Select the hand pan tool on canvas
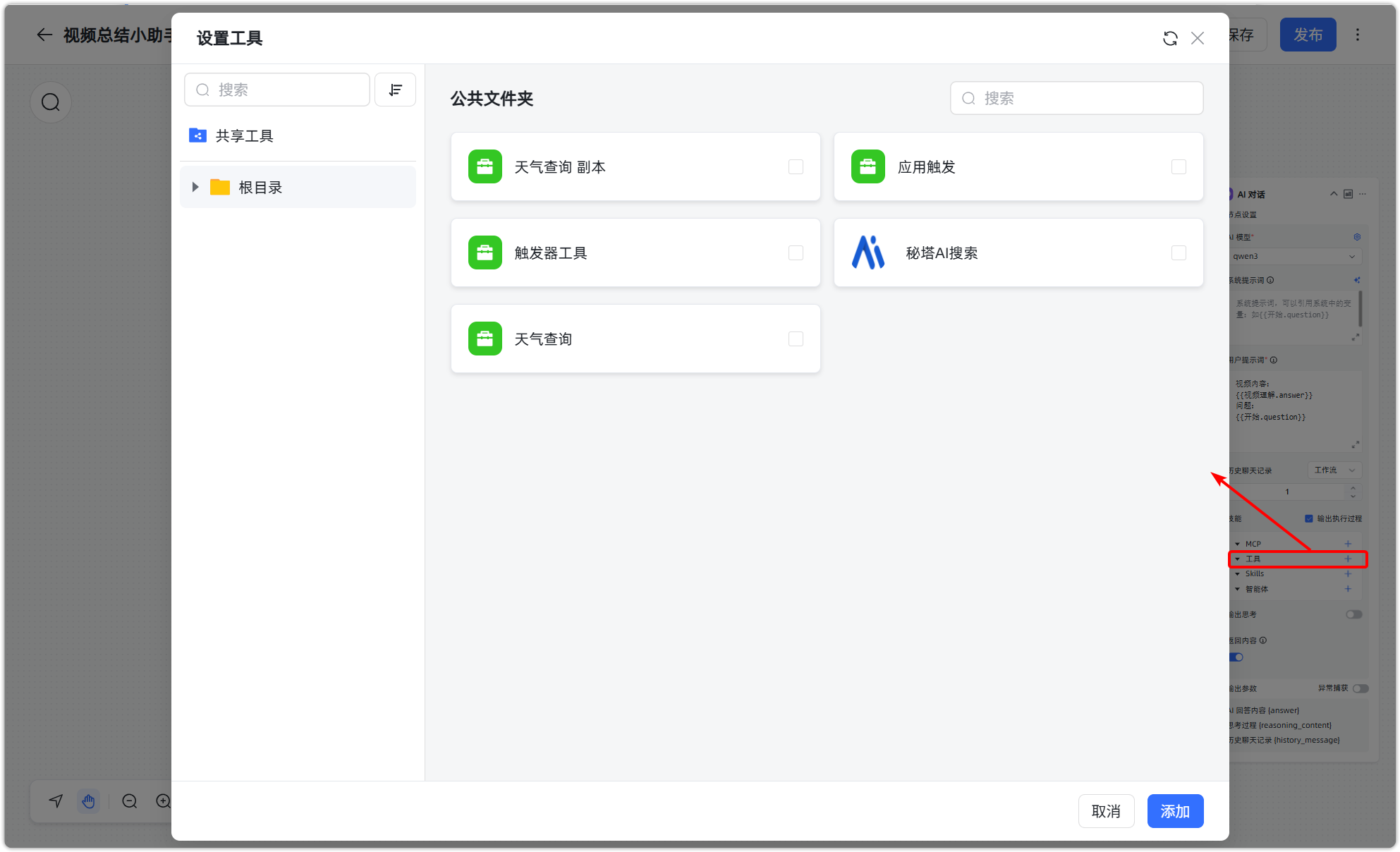This screenshot has width=1400, height=852. pyautogui.click(x=89, y=801)
